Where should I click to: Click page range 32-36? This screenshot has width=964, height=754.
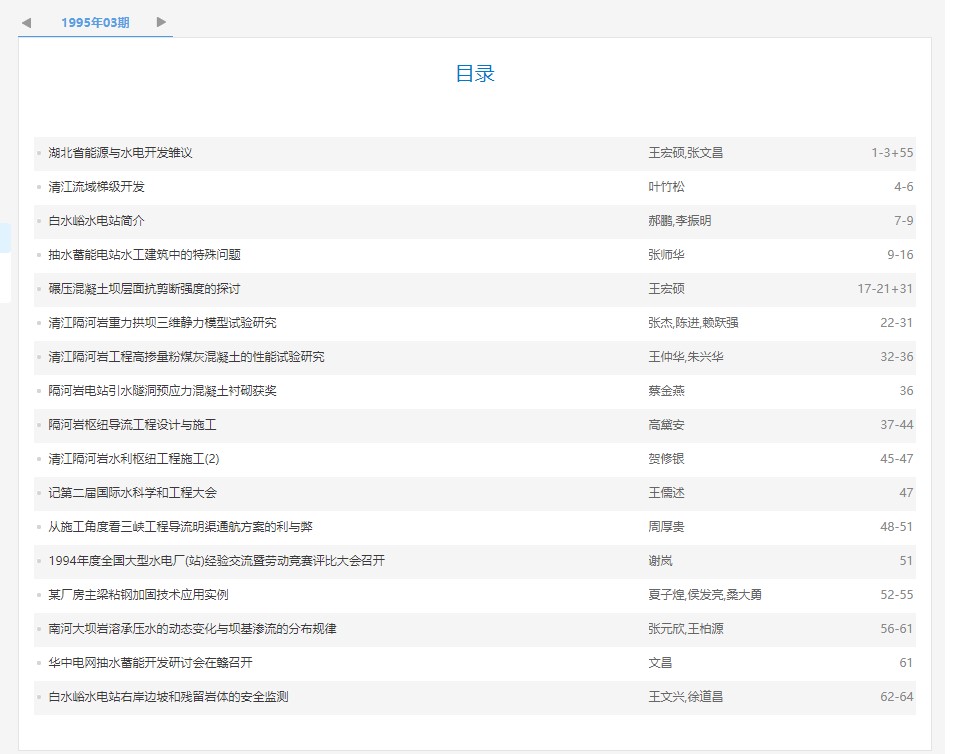(x=897, y=357)
